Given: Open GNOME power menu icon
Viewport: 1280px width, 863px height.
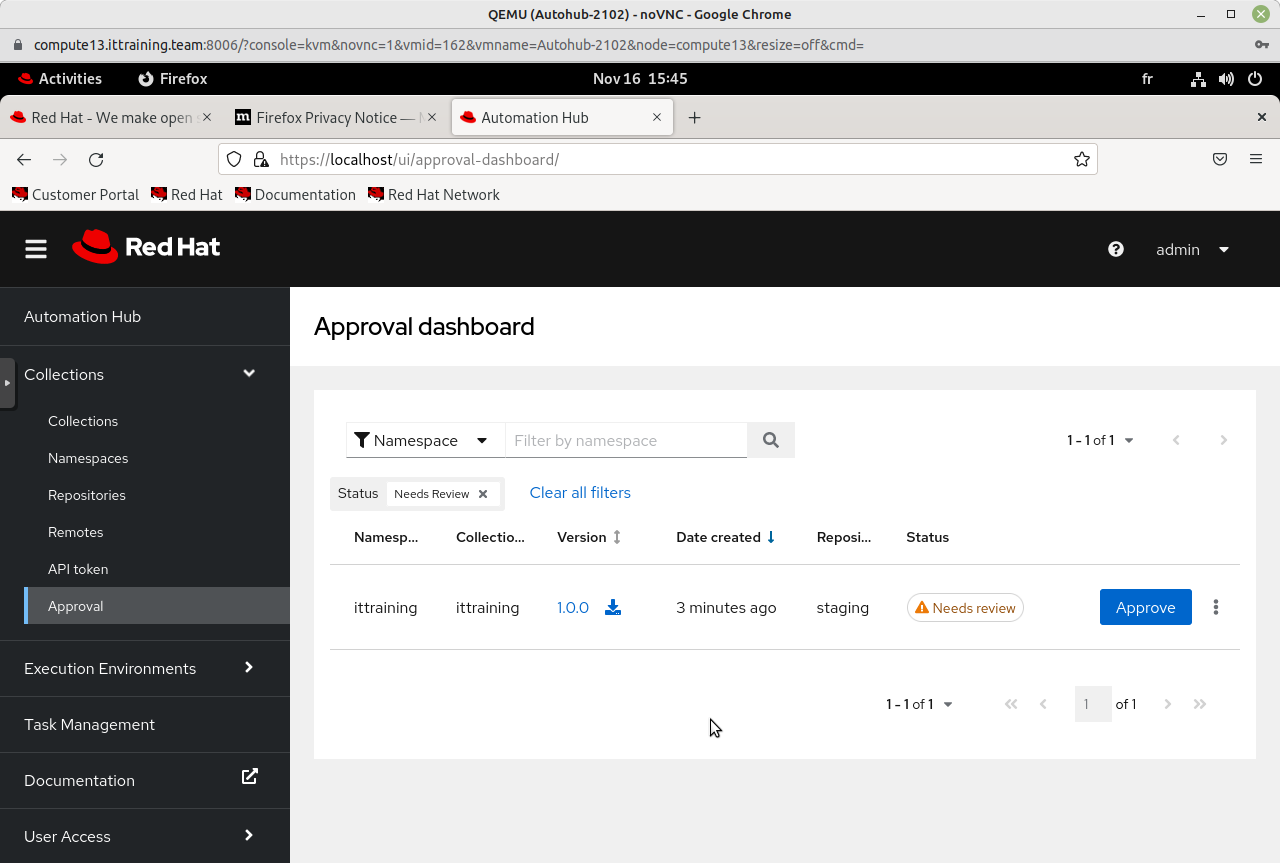Looking at the screenshot, I should coord(1255,79).
